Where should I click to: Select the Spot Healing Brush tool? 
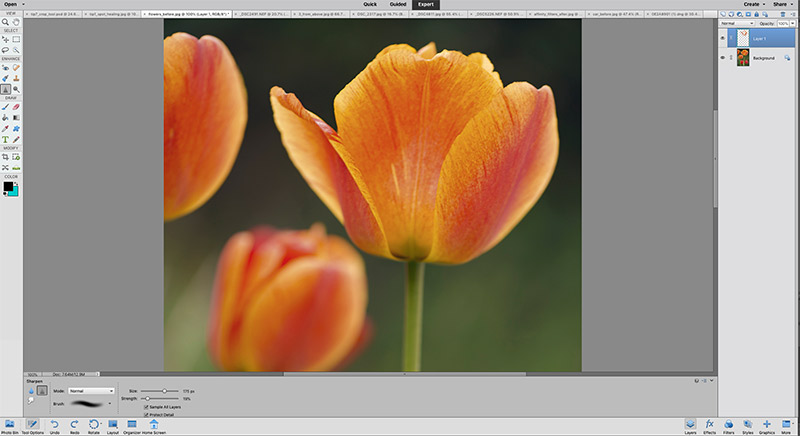[16, 67]
